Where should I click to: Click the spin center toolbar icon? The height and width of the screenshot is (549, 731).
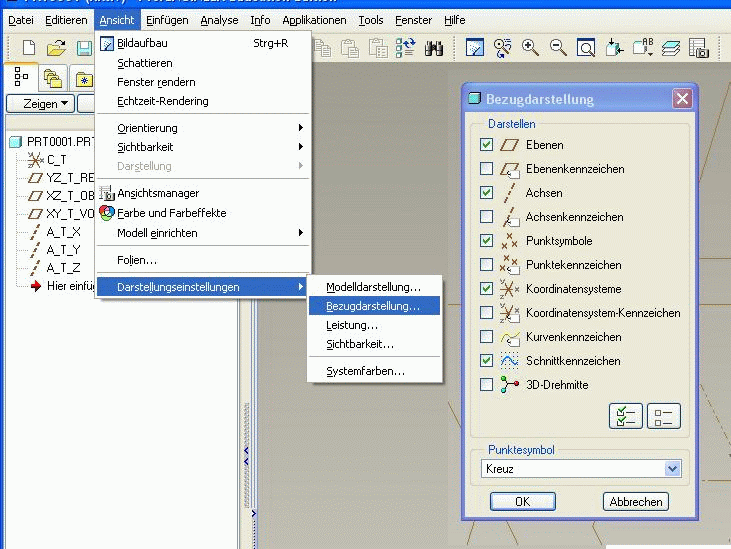pyautogui.click(x=503, y=48)
